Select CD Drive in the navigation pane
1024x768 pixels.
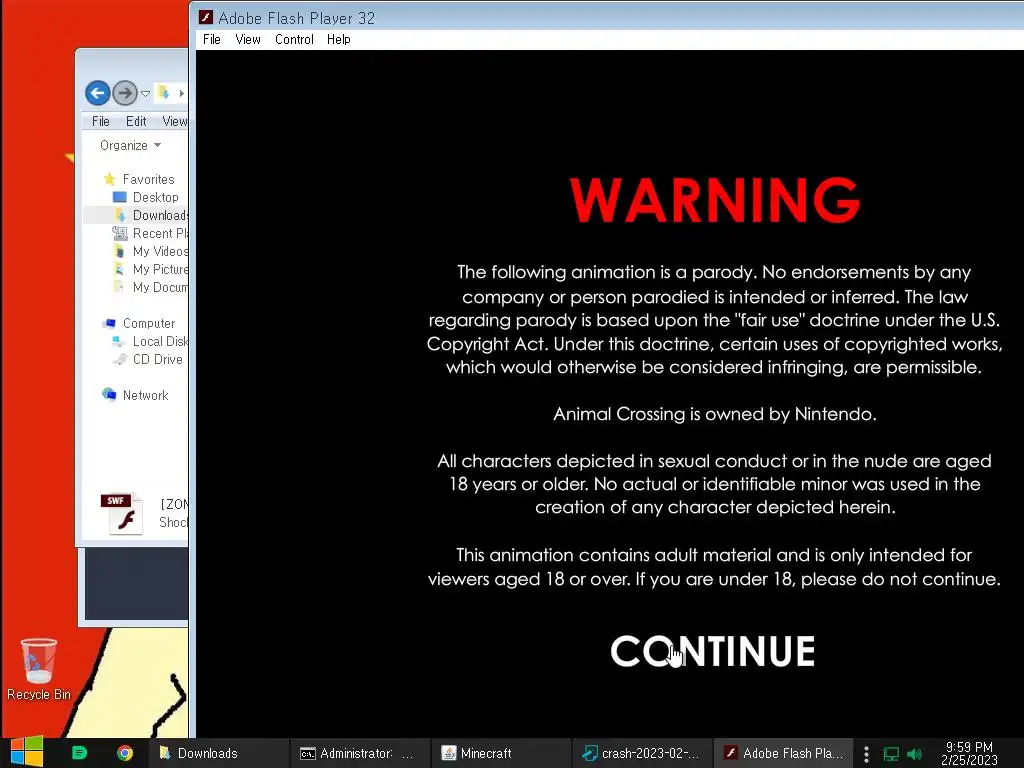tap(157, 359)
